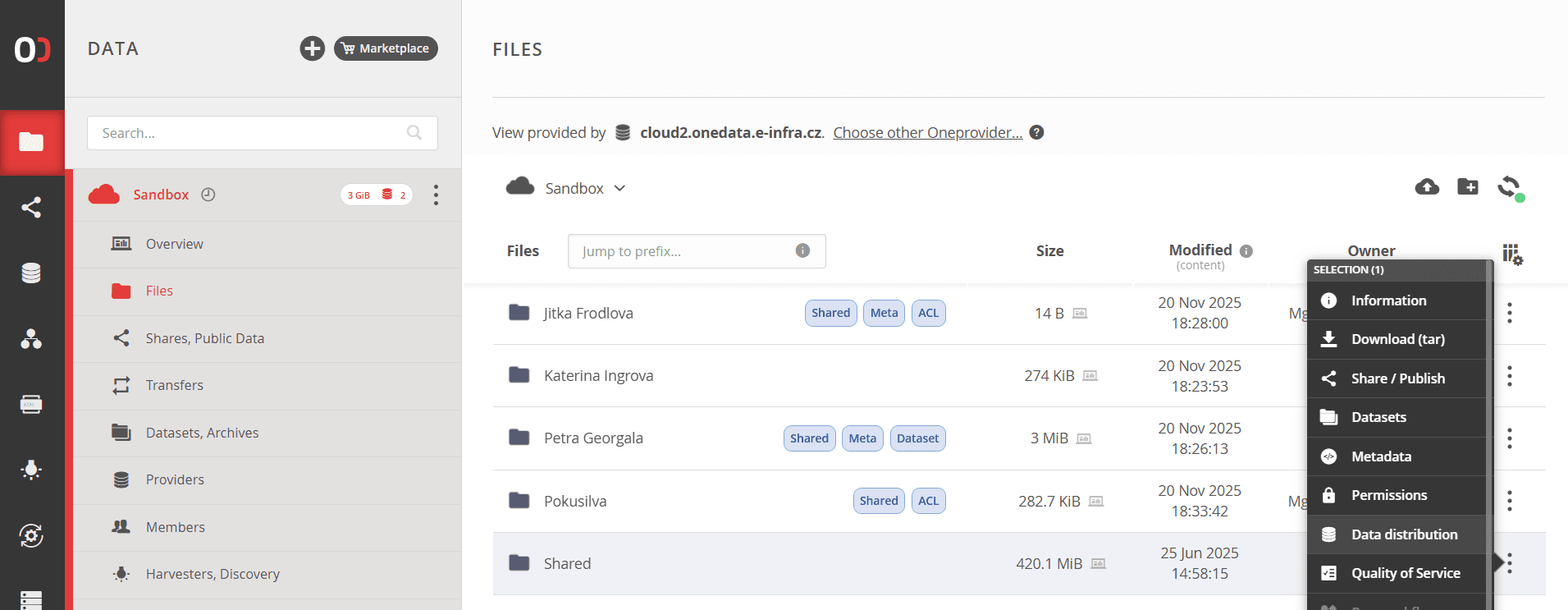Choose Share / Publish from menu
Image resolution: width=1568 pixels, height=610 pixels.
[1397, 378]
